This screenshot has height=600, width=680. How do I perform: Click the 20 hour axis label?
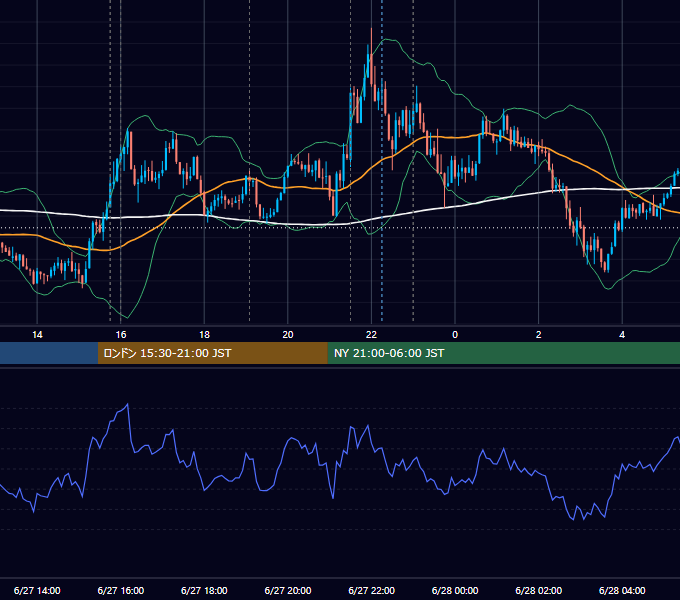pos(288,335)
